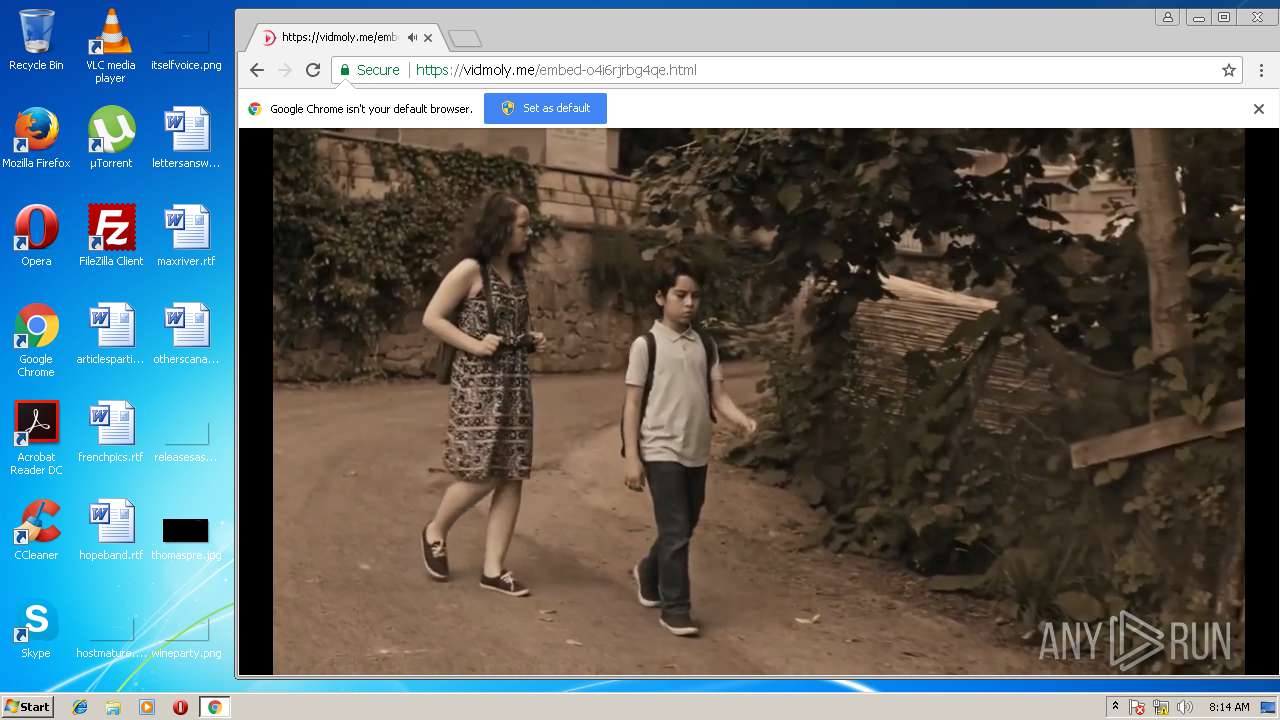Select the maxriver.rtf document icon

click(x=186, y=236)
